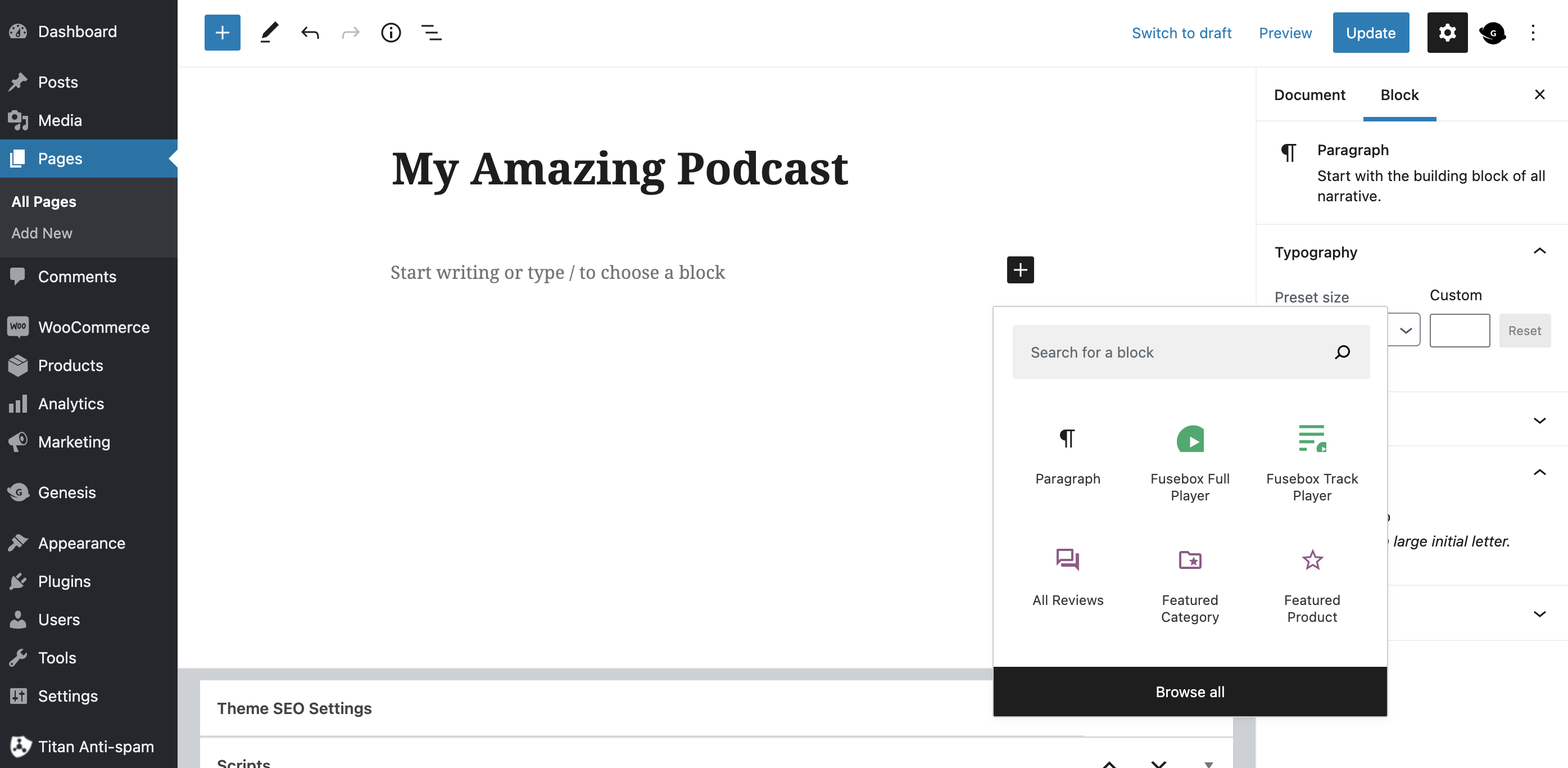
Task: Click the blue block inserter plus button
Action: (x=222, y=32)
